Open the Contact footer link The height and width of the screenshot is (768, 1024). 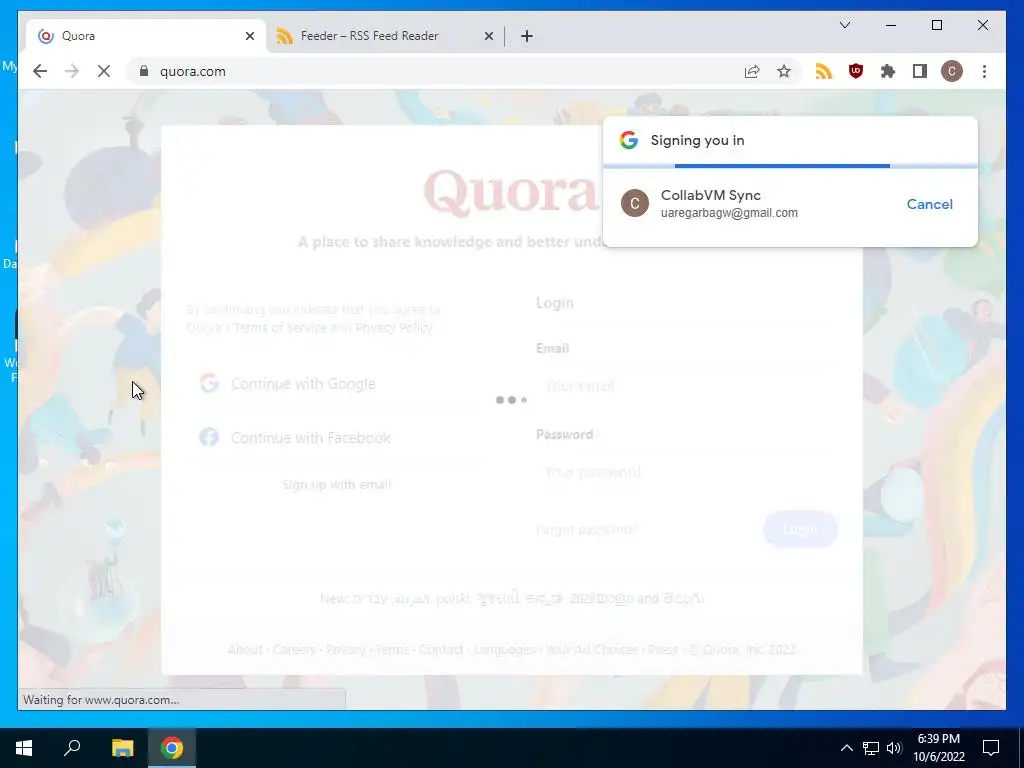point(441,649)
